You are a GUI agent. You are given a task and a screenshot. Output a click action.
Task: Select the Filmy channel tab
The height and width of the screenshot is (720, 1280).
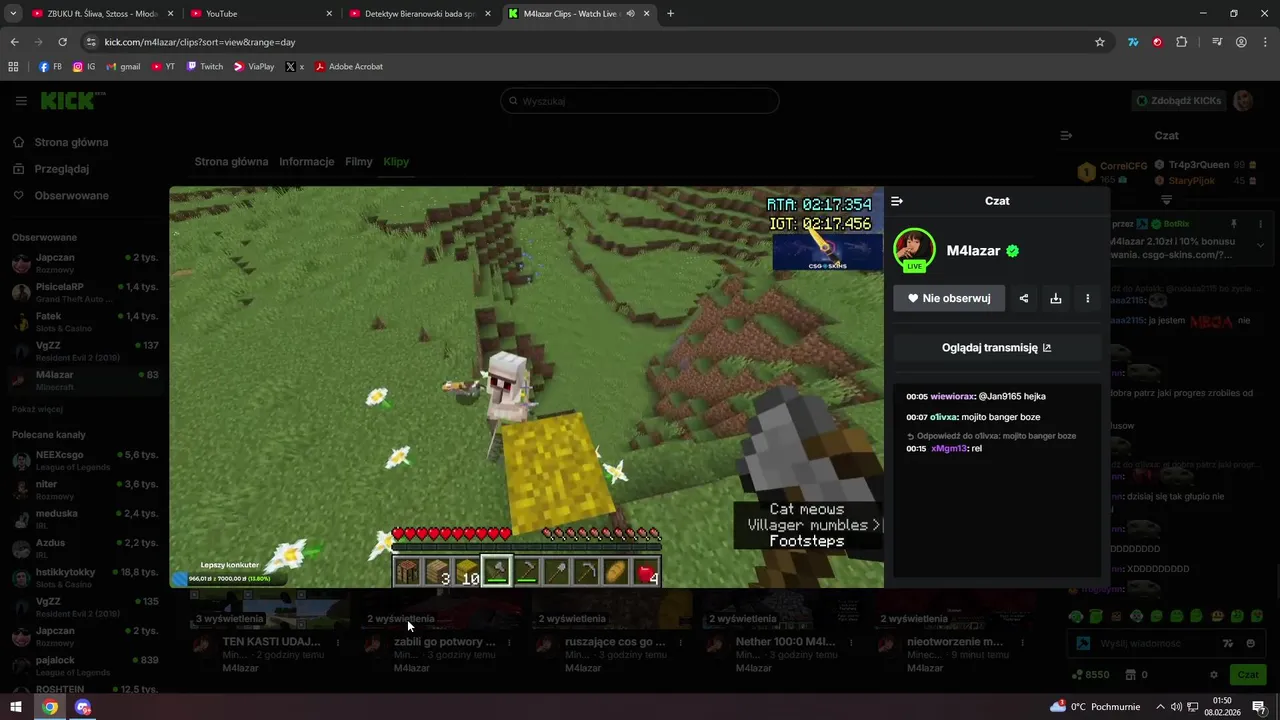(x=359, y=162)
